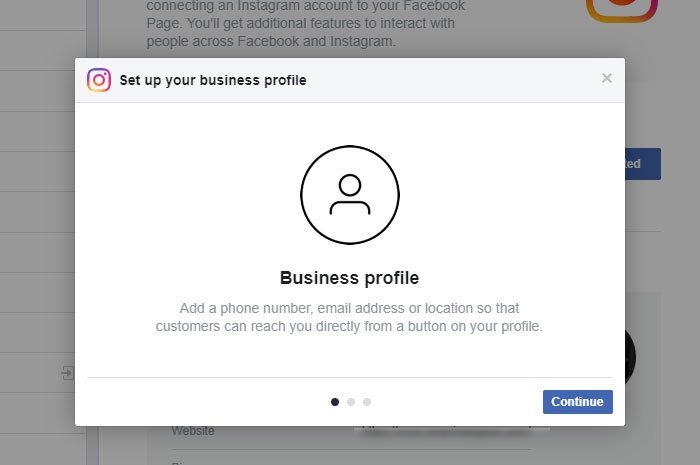
Task: Click the arrow icon in the left sidebar
Action: [67, 373]
